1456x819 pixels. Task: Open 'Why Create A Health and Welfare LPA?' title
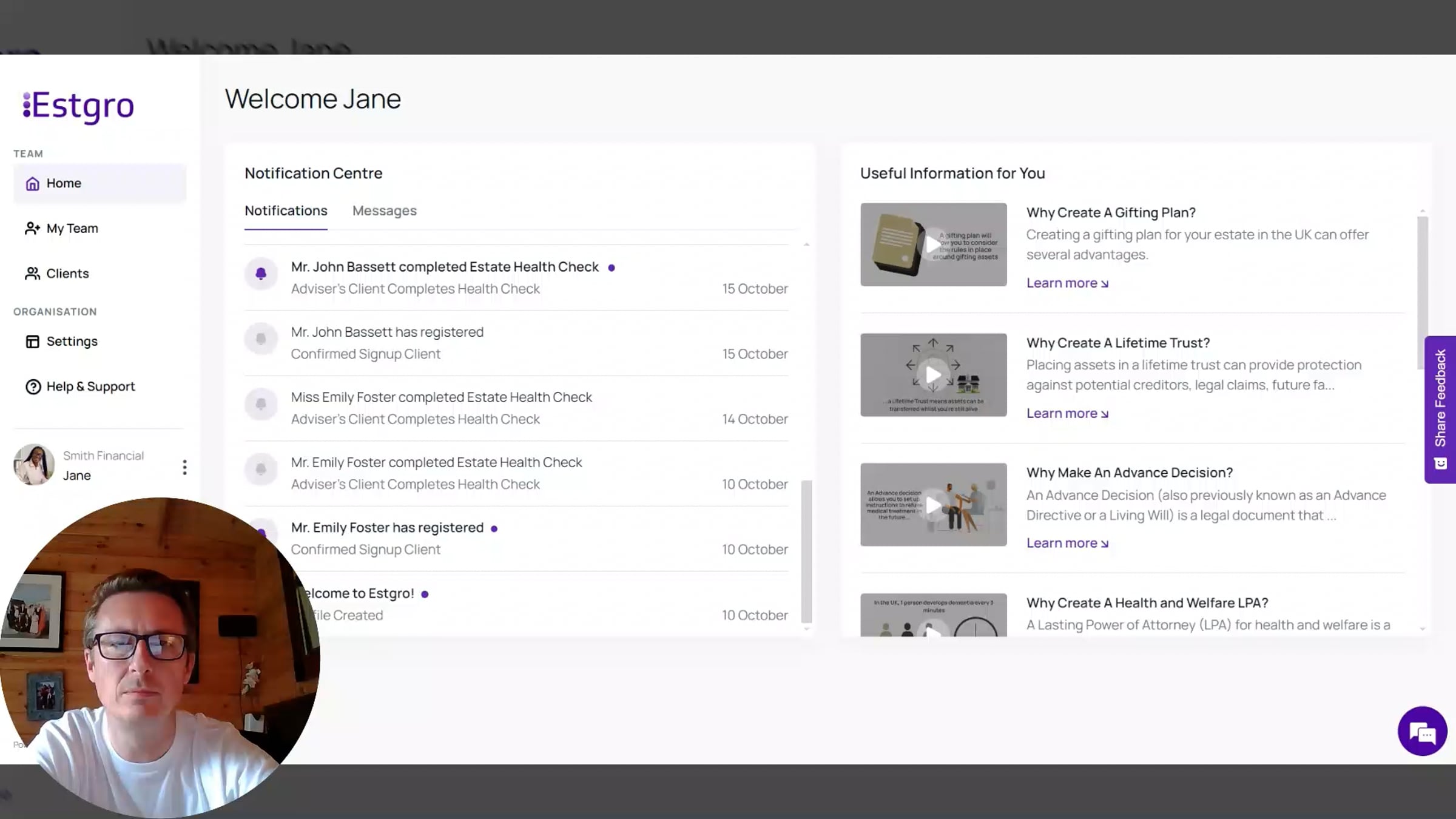click(x=1147, y=603)
